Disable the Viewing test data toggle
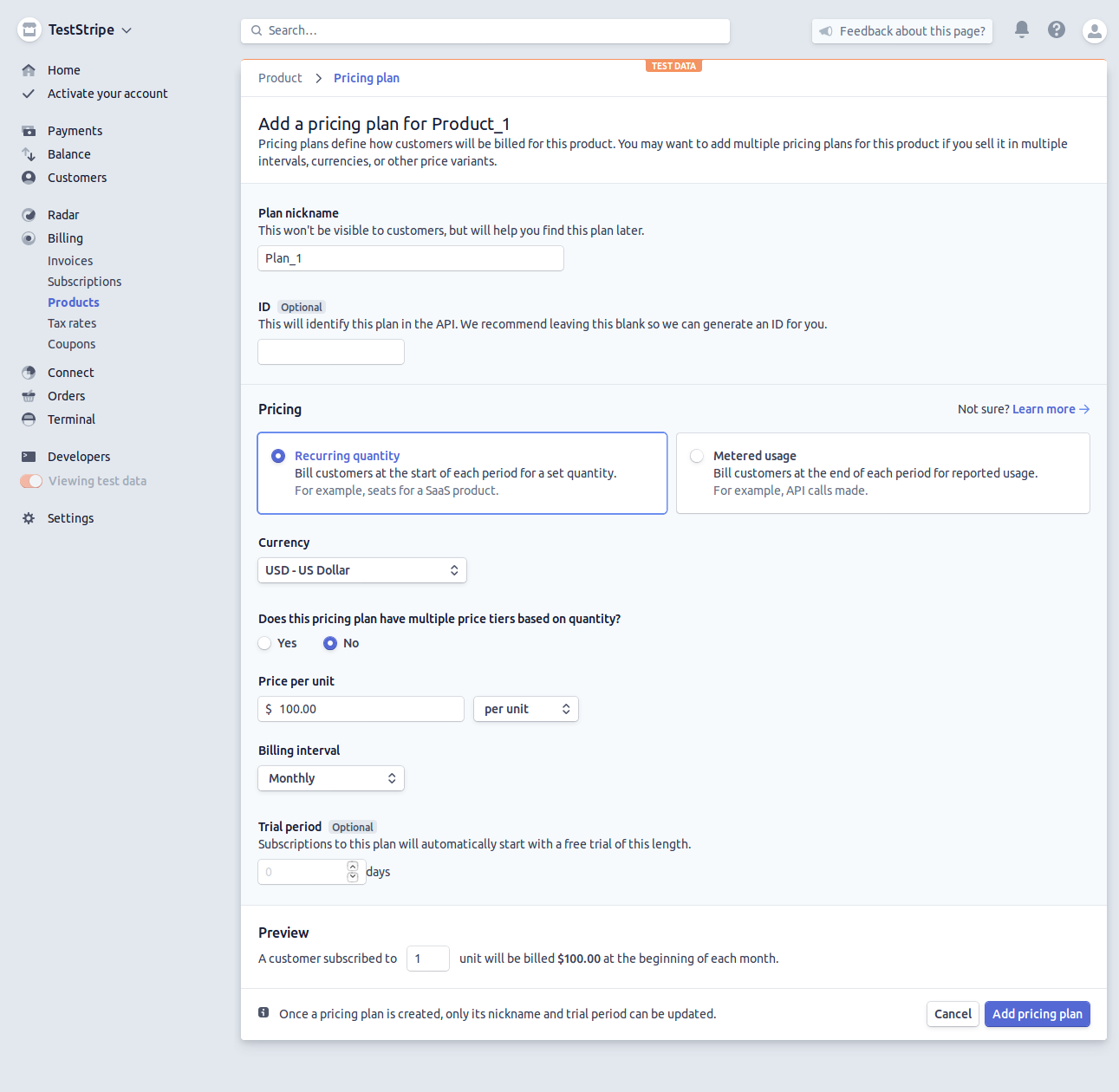Viewport: 1119px width, 1092px height. click(30, 480)
